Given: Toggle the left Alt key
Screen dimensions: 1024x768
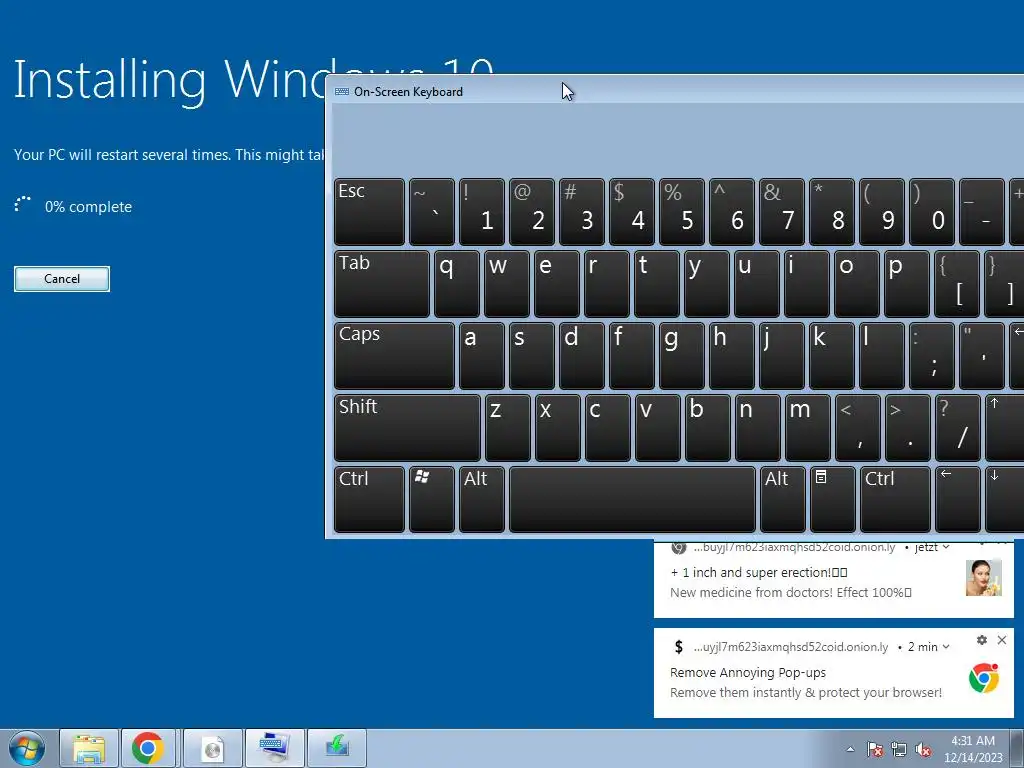Looking at the screenshot, I should (482, 500).
